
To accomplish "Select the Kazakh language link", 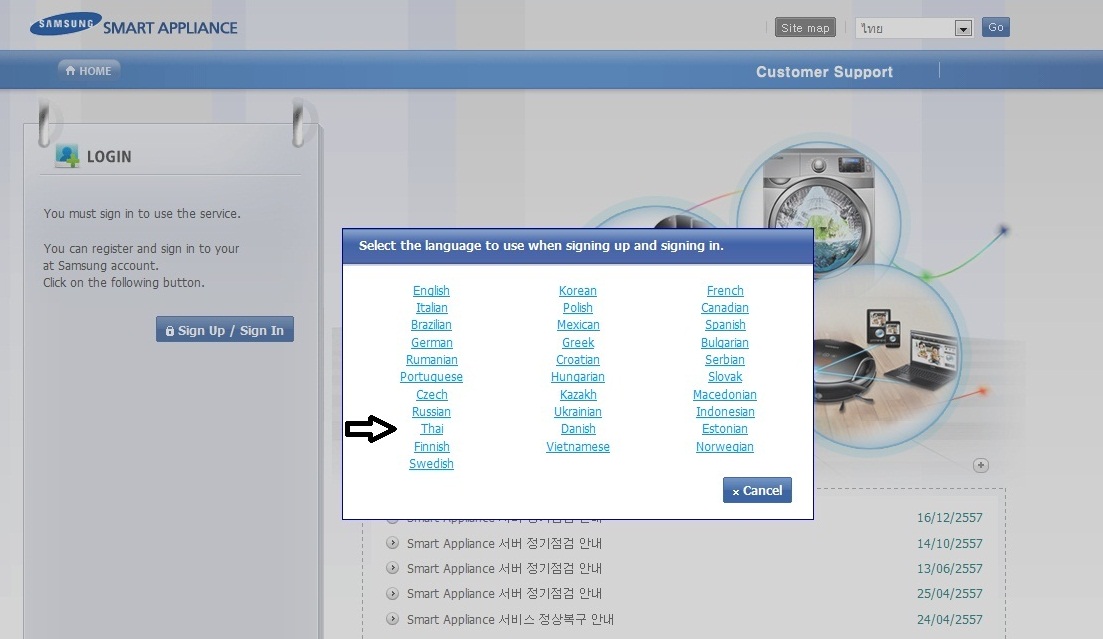I will pos(578,395).
